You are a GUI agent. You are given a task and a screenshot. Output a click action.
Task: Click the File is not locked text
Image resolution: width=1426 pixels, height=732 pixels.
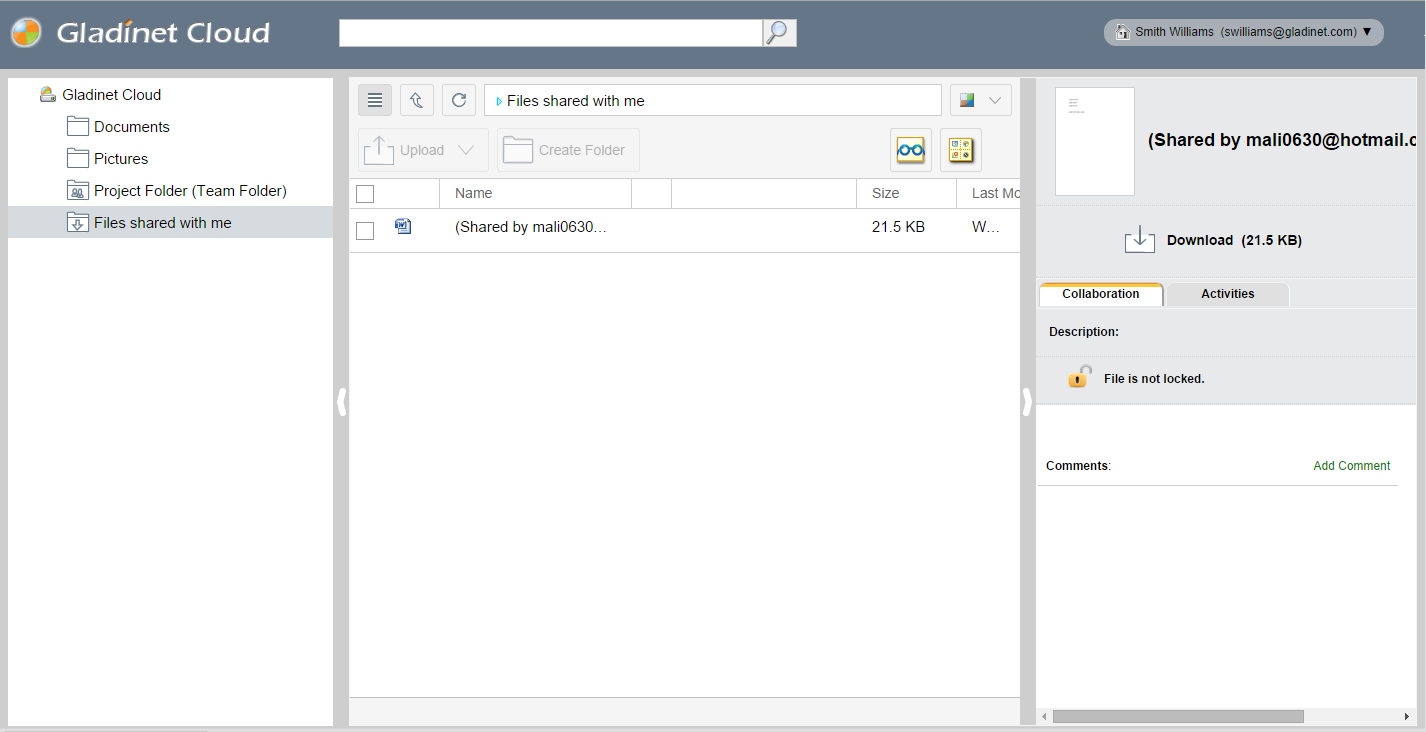1154,379
